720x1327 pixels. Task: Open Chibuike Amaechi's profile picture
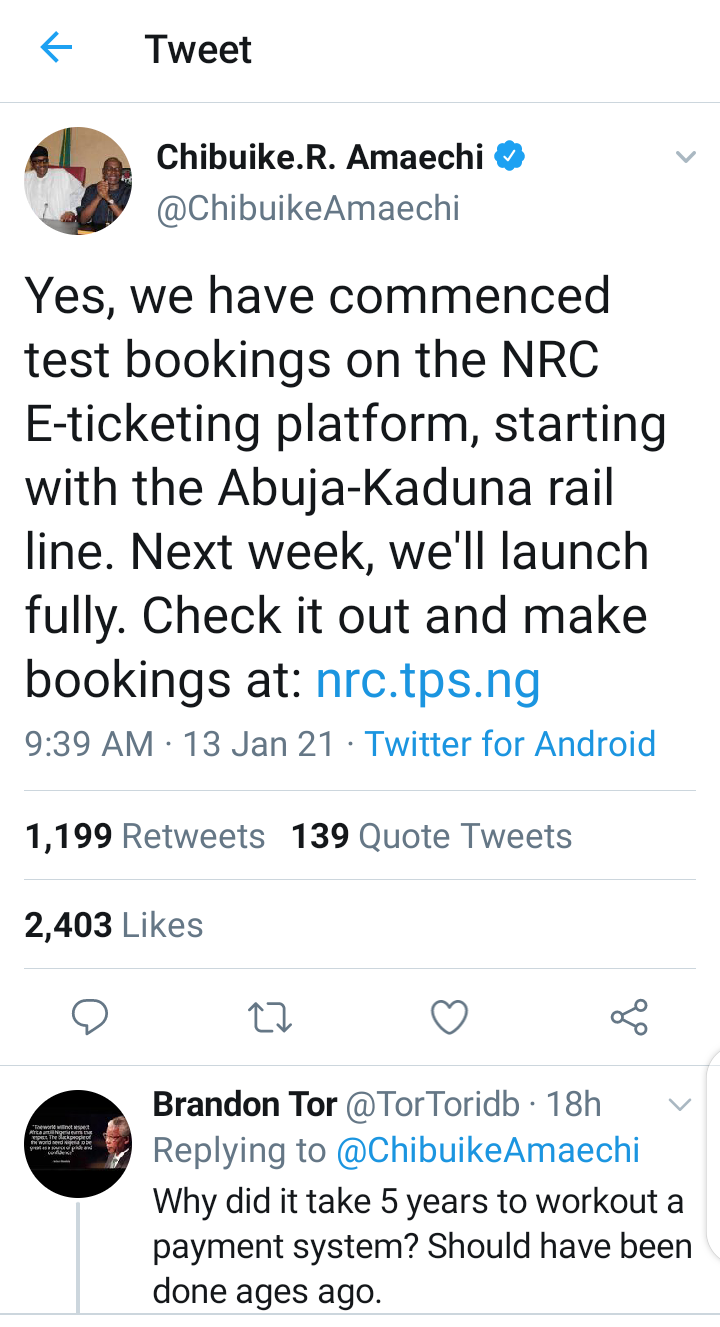tap(78, 181)
